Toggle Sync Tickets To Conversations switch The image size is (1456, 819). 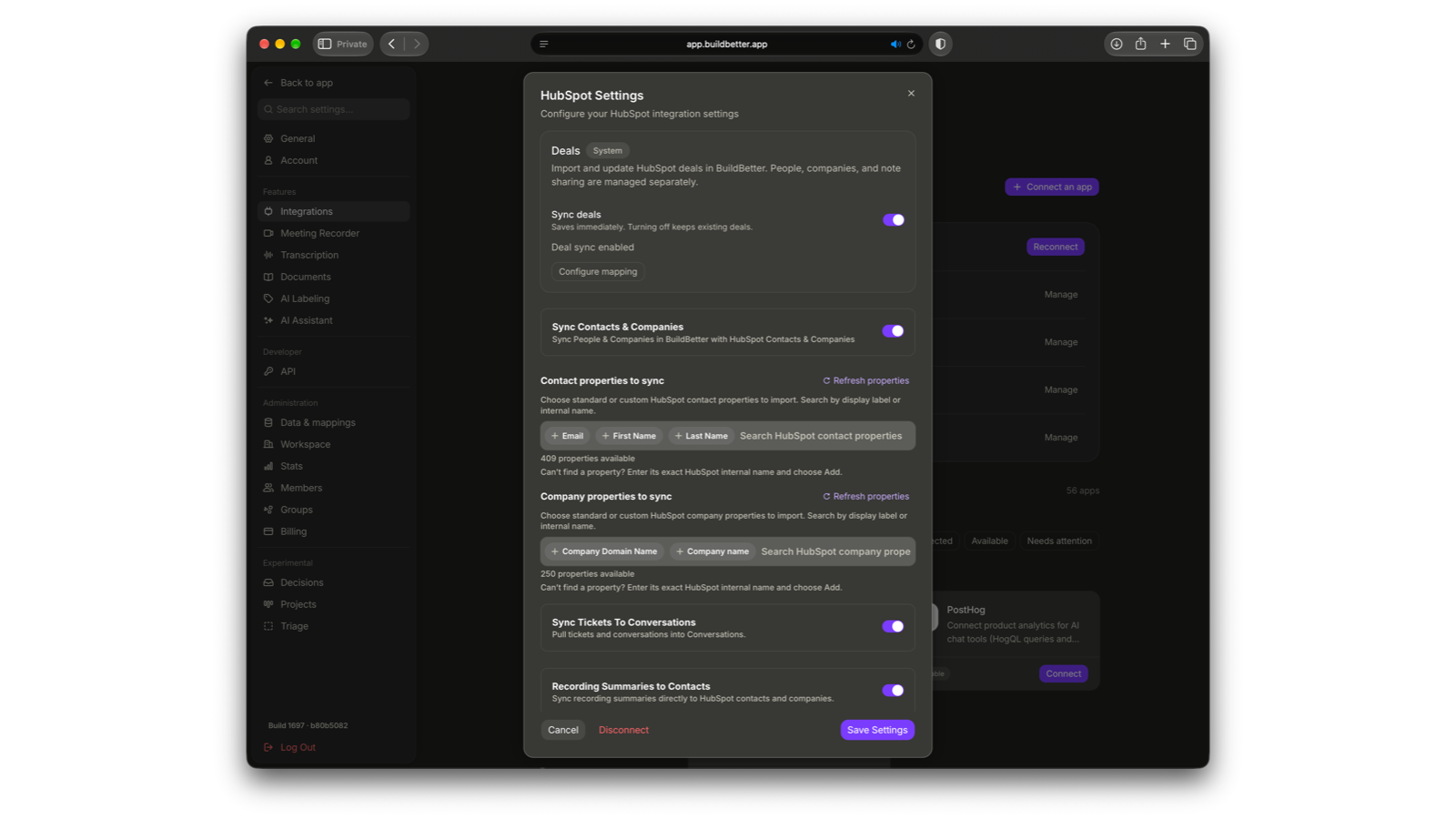click(x=894, y=626)
